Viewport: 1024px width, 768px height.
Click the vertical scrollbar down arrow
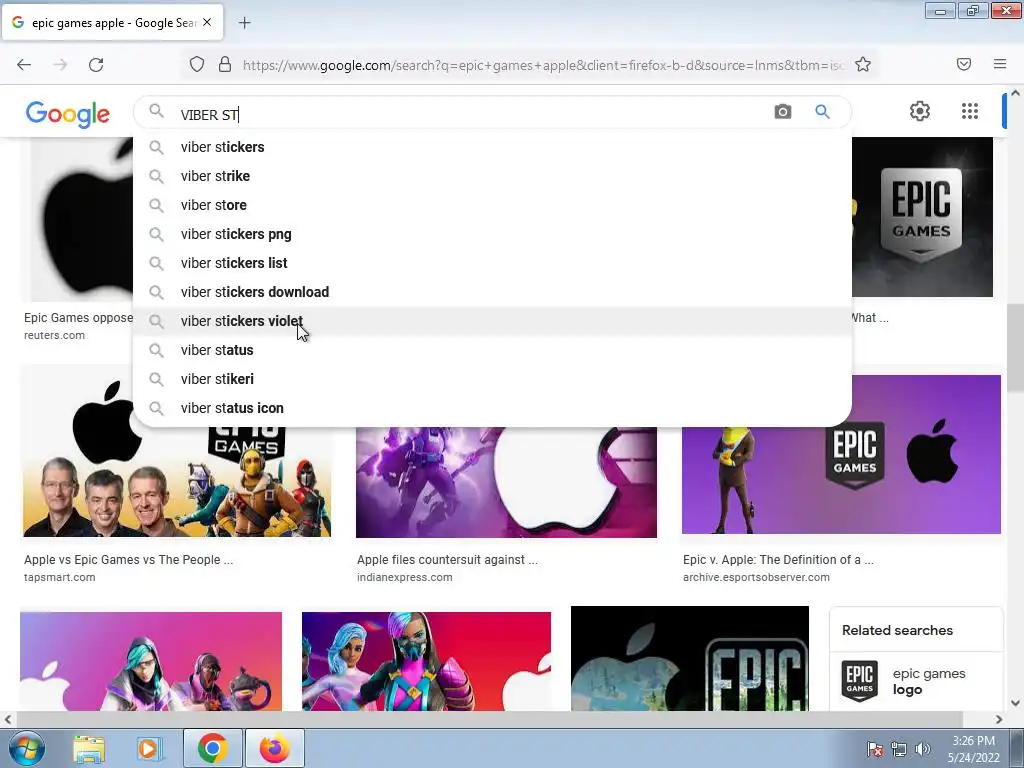[x=1016, y=703]
